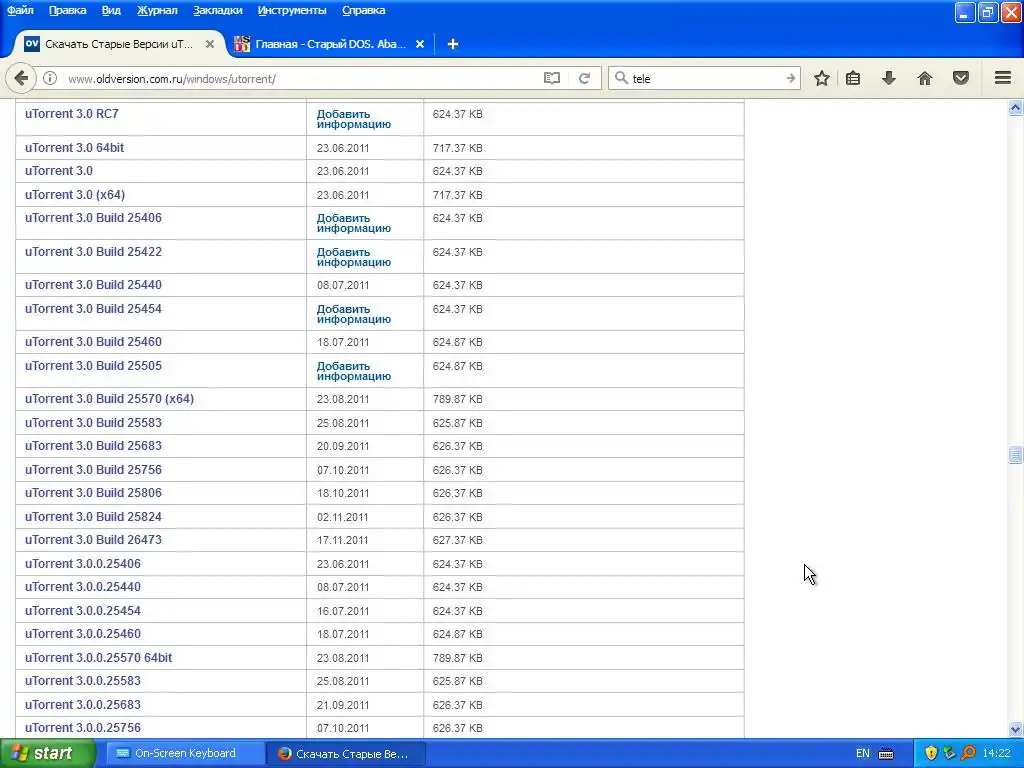Click size 789.87 KB in Build 25570 row

coord(458,399)
